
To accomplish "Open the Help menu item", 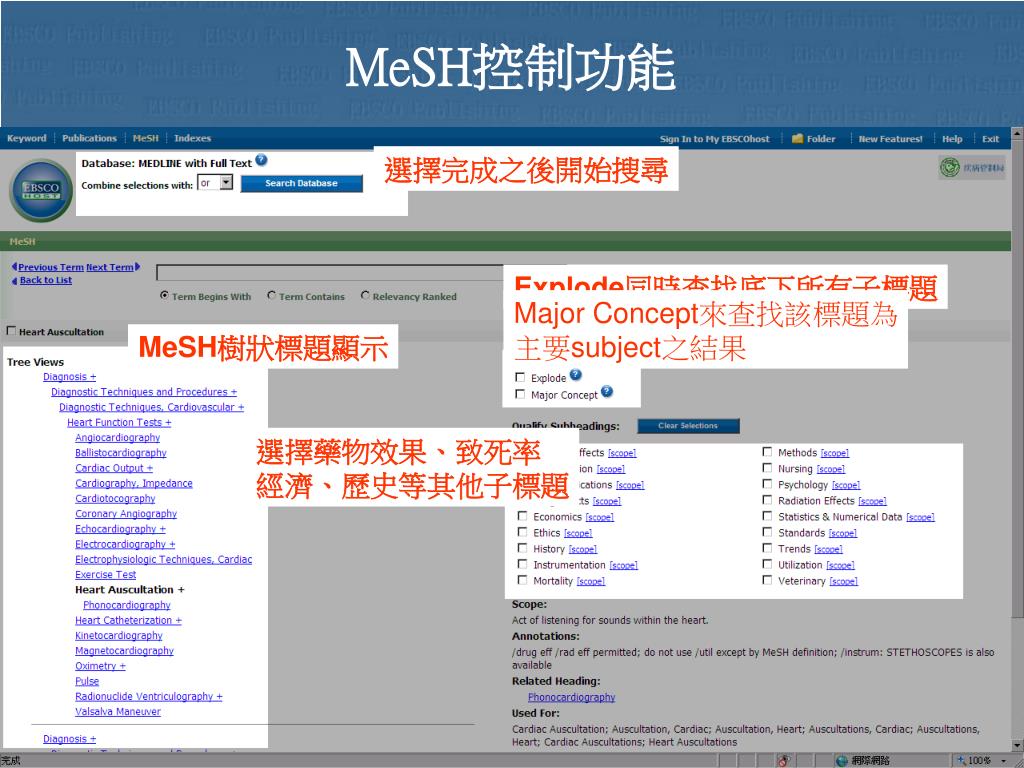I will [x=952, y=139].
